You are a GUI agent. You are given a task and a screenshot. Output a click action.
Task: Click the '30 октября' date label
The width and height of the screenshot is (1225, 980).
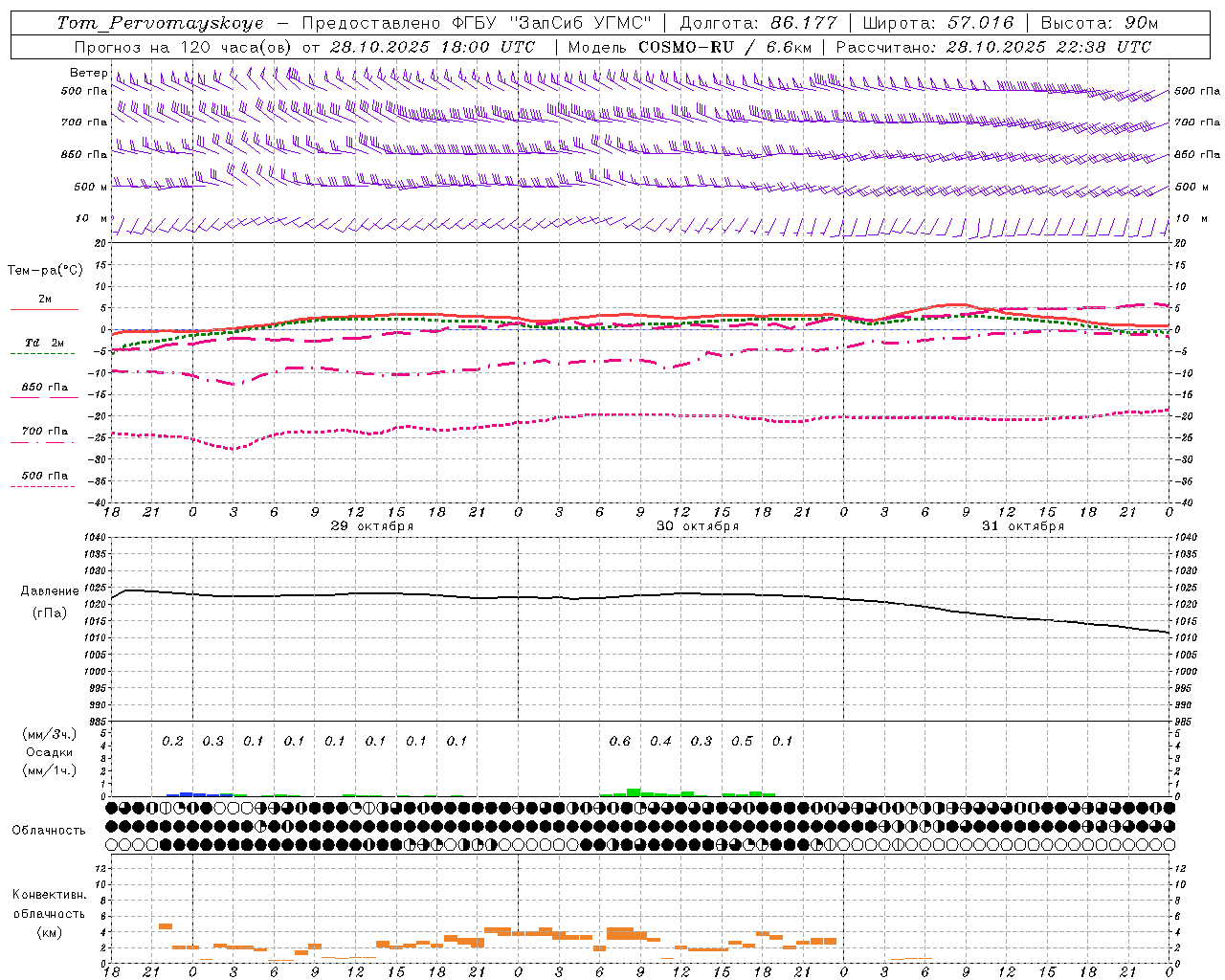pos(698,526)
